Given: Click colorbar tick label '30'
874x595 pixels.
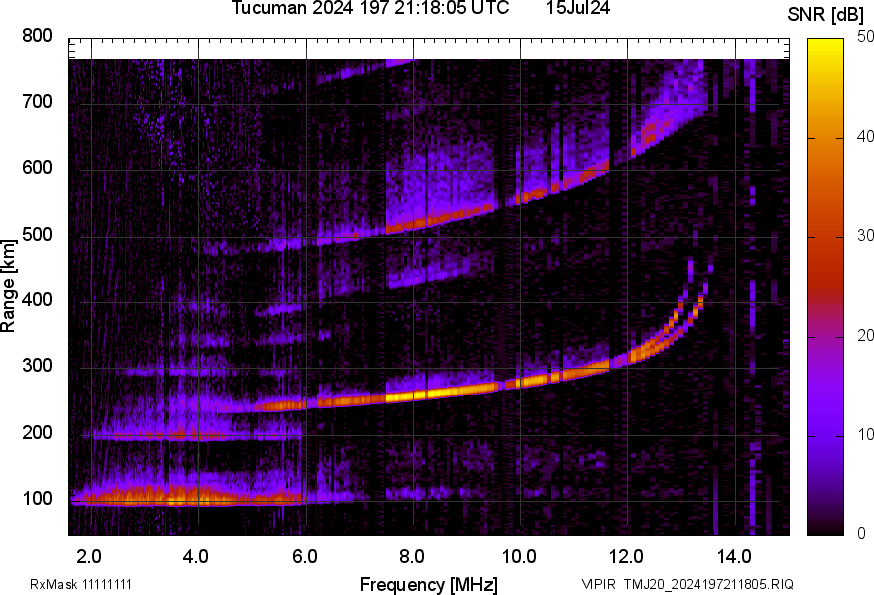Looking at the screenshot, I should click(x=865, y=236).
